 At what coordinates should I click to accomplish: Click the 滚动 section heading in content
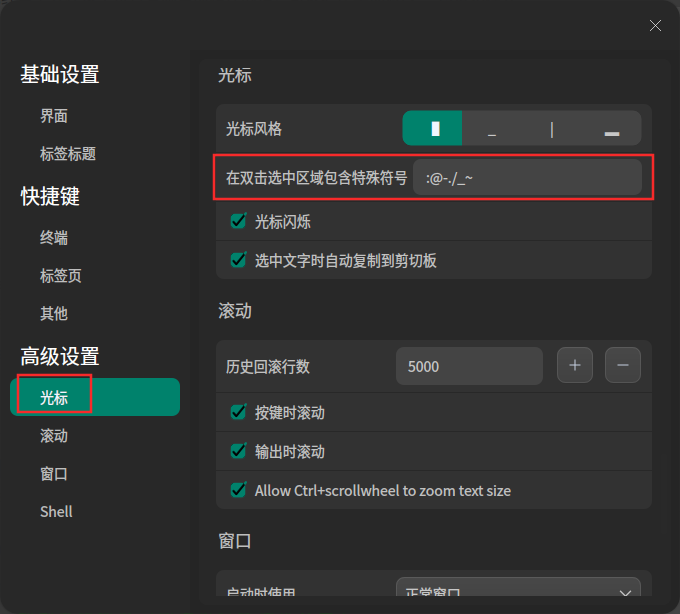coord(235,311)
